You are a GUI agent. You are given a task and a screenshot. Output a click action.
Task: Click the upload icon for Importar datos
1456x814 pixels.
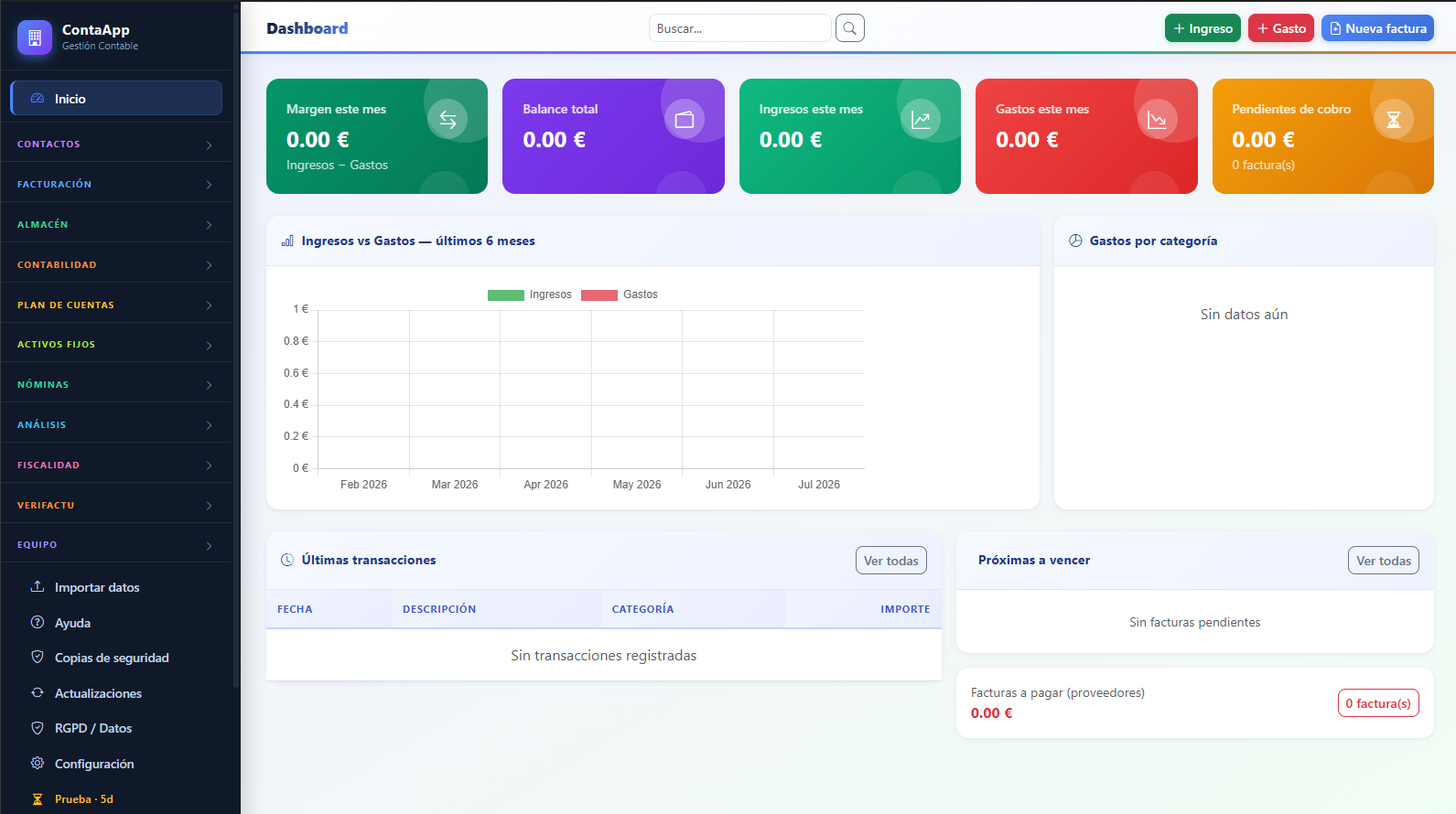pos(38,586)
